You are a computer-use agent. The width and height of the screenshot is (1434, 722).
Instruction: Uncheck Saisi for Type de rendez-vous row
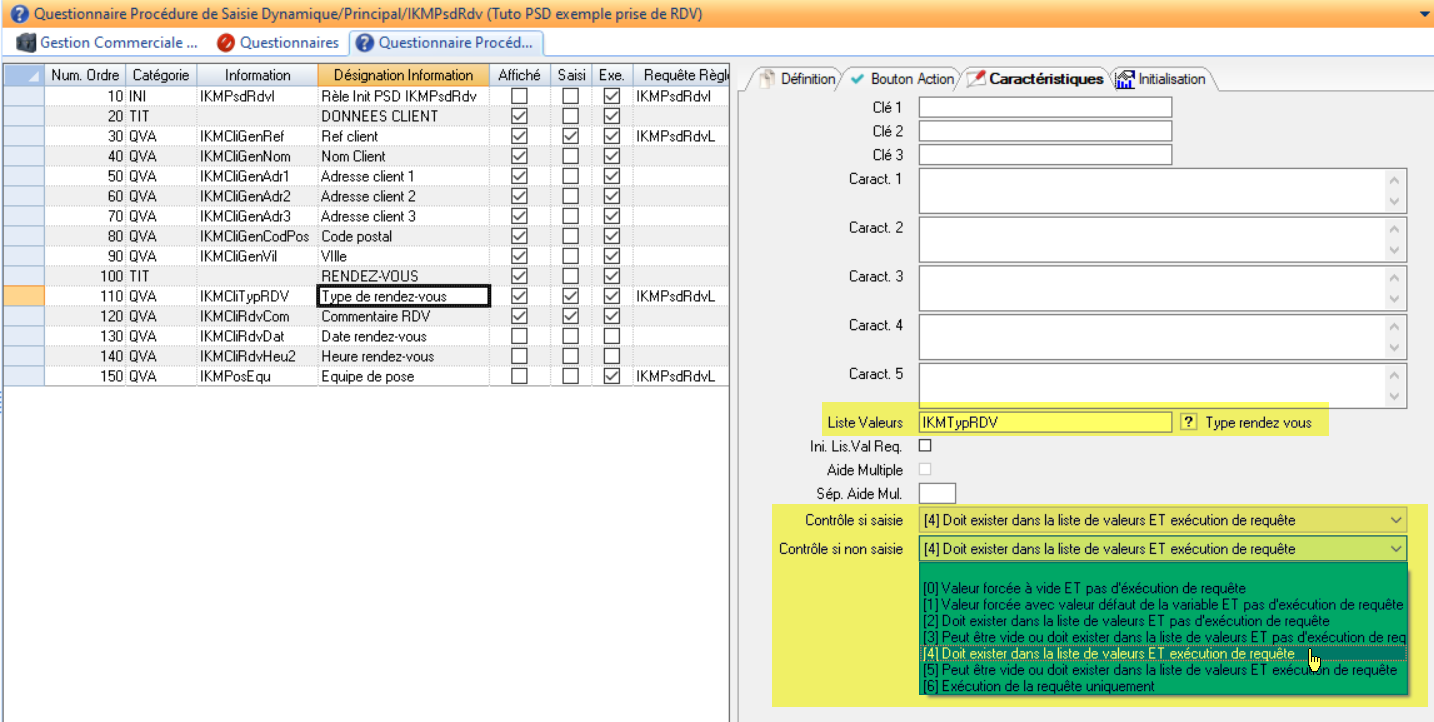tap(570, 296)
